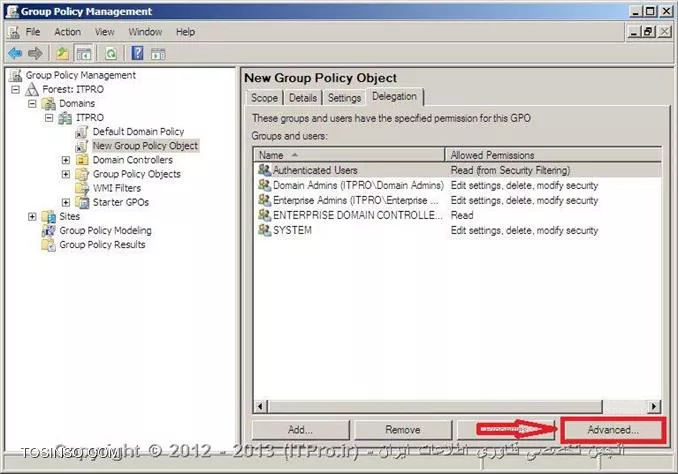Click the green refresh toolbar icon
Viewport: 678px width, 474px height.
111,54
